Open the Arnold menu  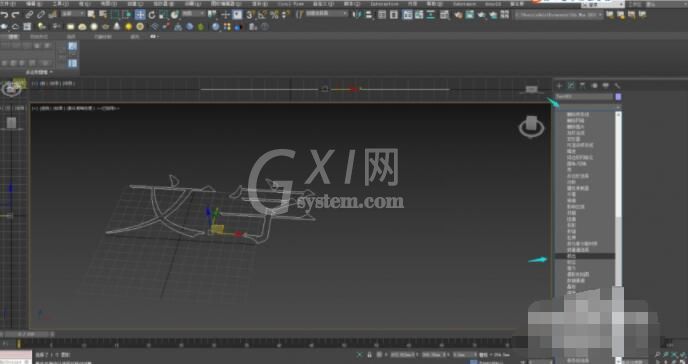tap(493, 4)
